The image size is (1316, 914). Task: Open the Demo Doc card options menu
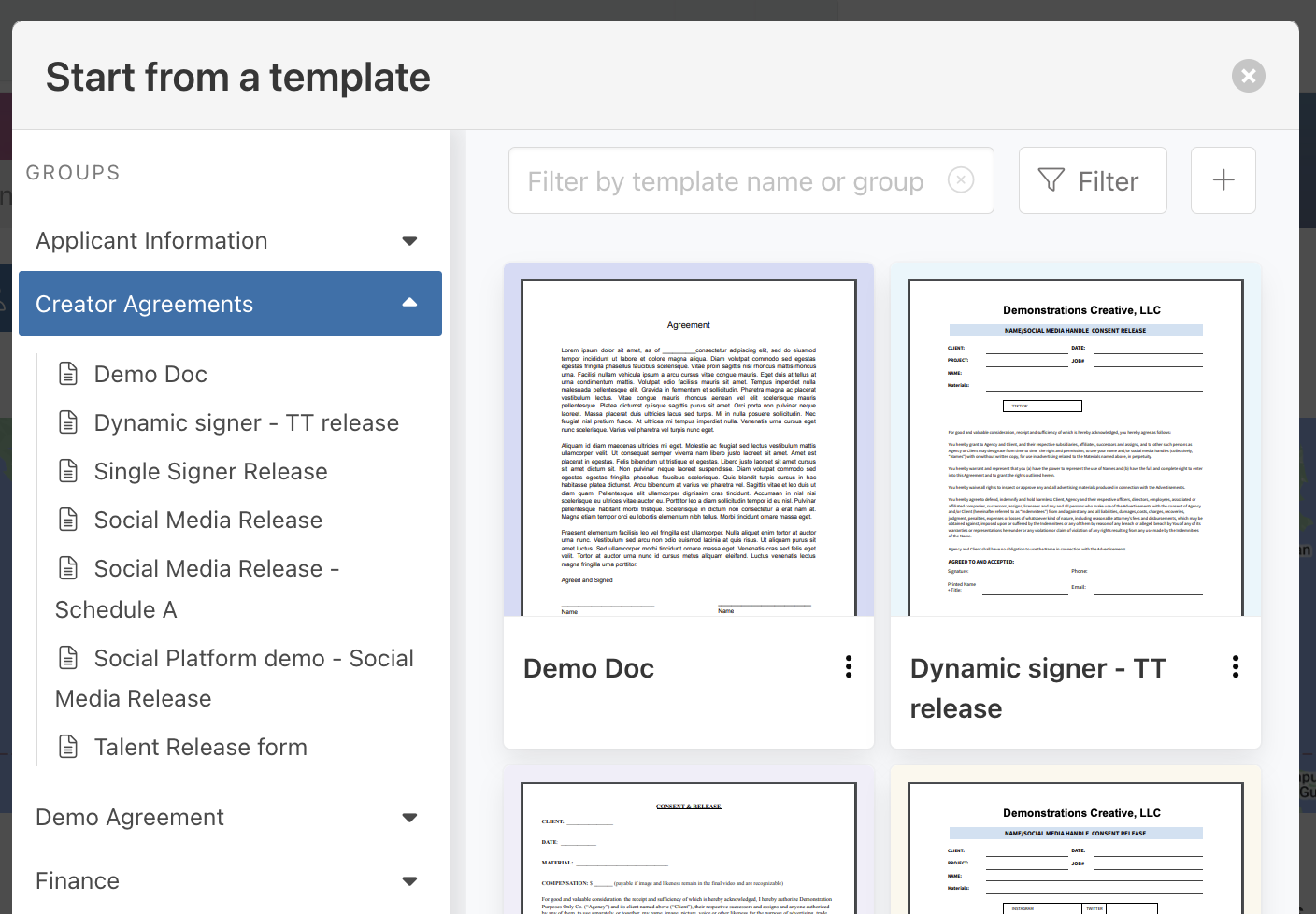[849, 666]
